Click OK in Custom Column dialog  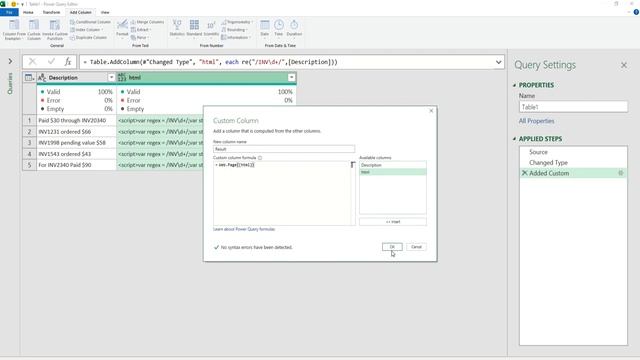392,247
